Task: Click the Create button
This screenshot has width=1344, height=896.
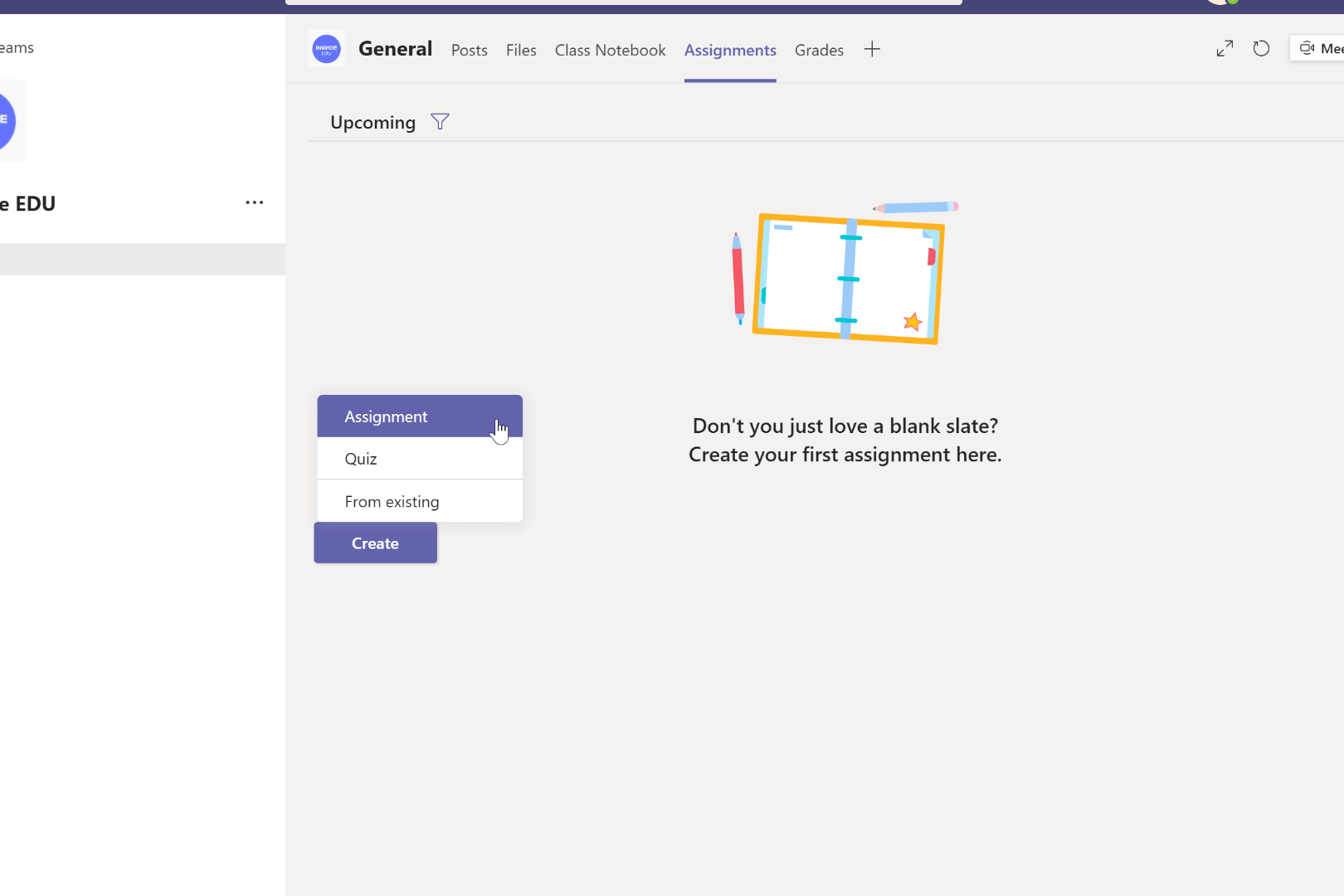Action: click(375, 543)
